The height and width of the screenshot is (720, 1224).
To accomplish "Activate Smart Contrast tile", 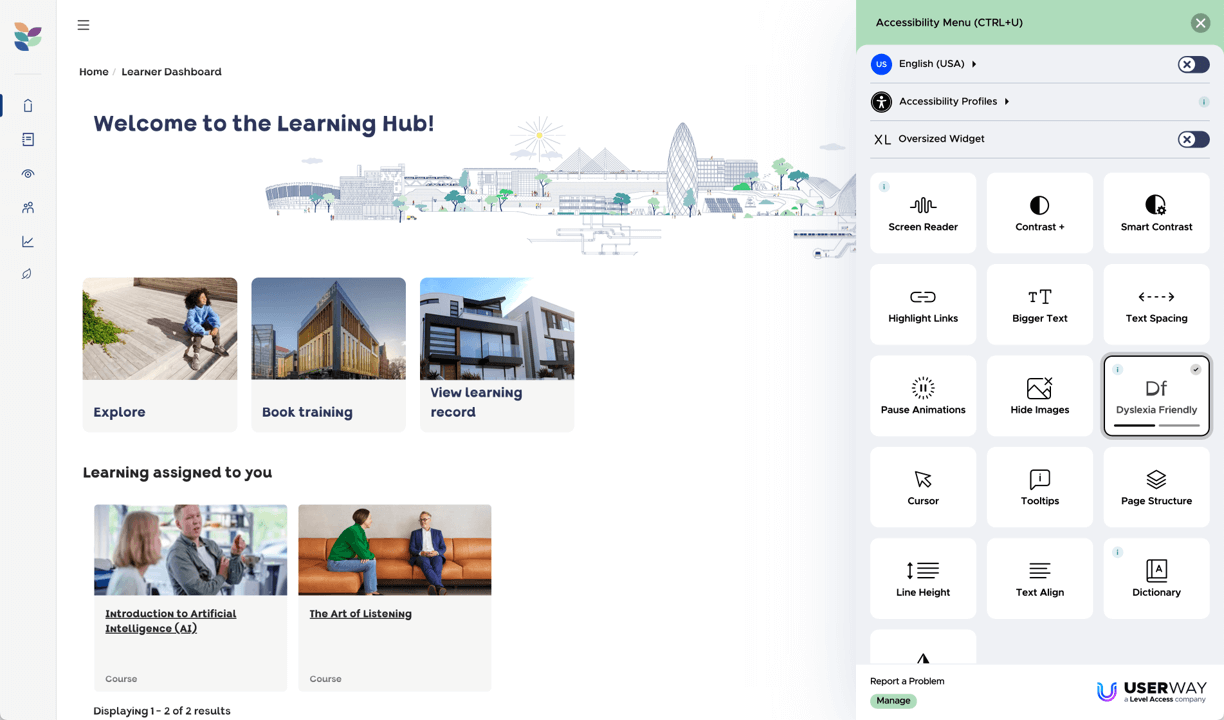I will coord(1156,213).
